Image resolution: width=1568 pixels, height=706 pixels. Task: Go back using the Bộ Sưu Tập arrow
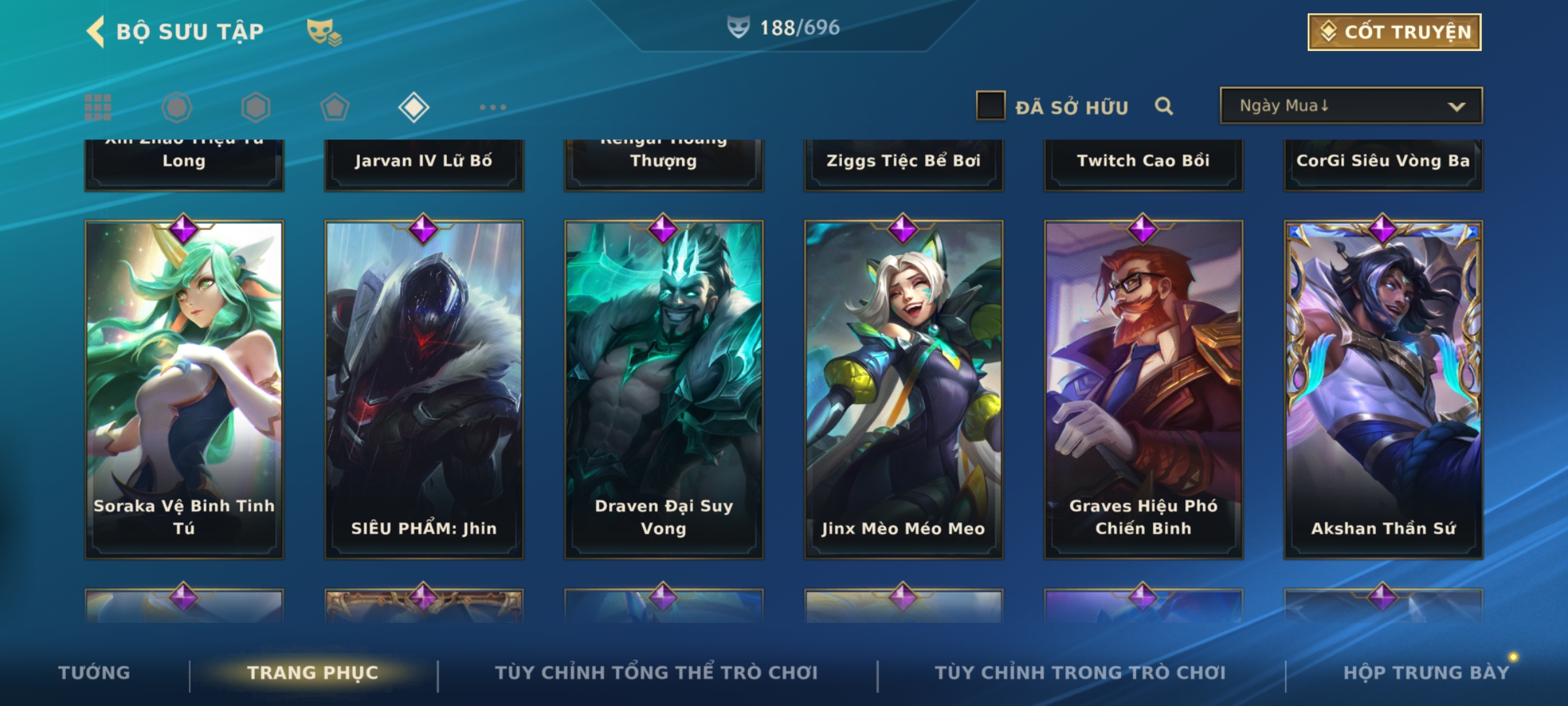tap(95, 31)
